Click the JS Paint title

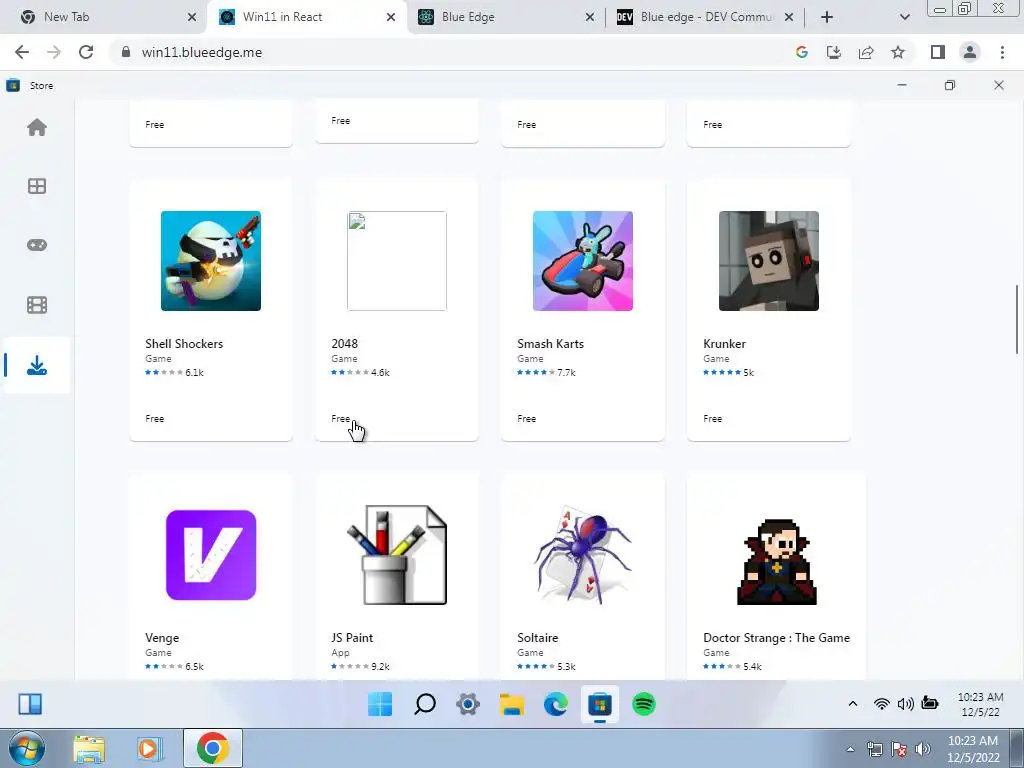pos(352,638)
